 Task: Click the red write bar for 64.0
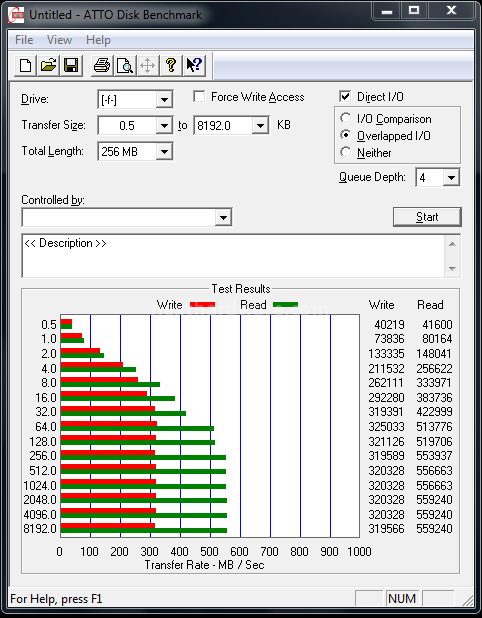click(x=109, y=424)
